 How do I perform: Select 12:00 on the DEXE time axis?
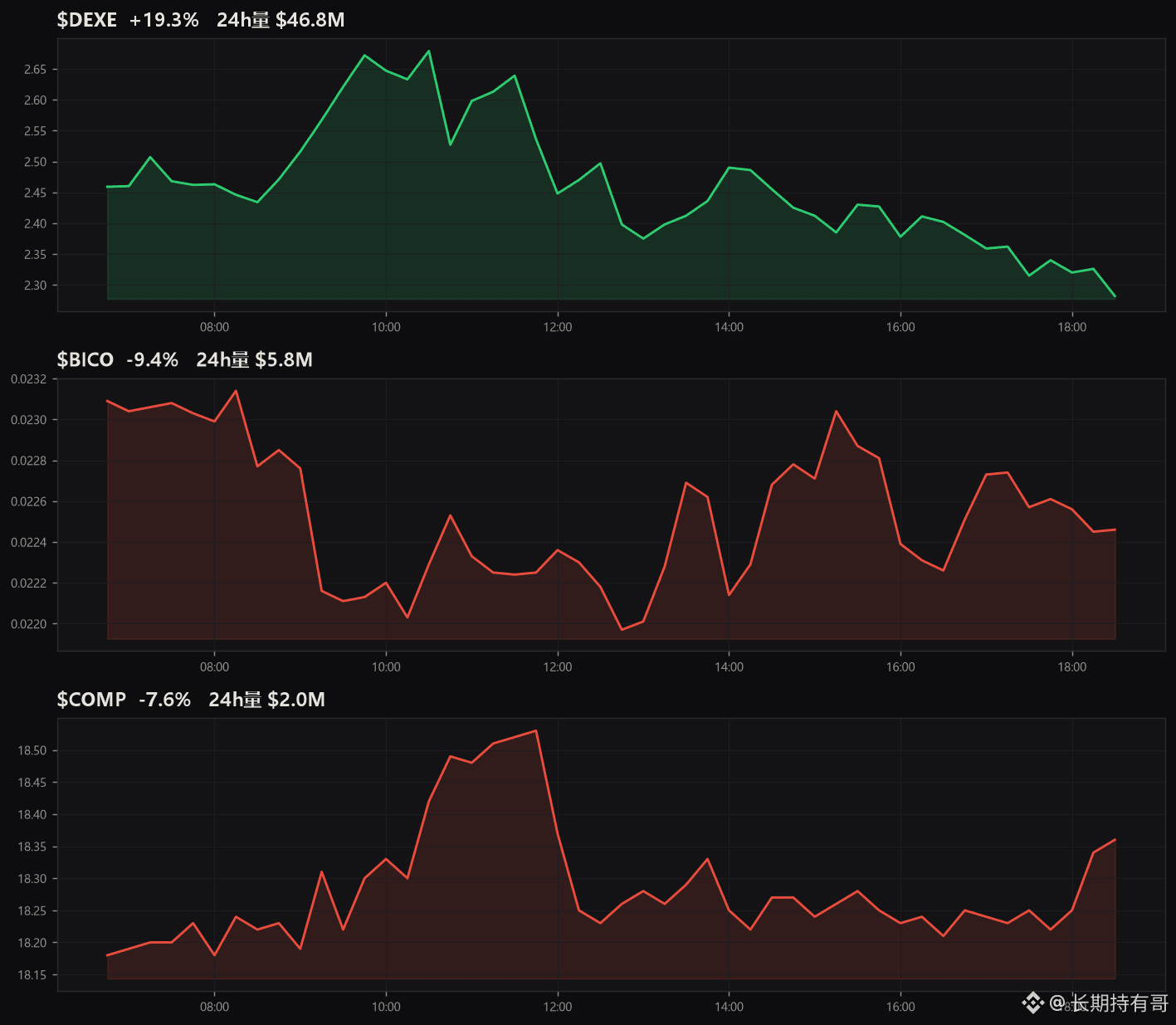558,327
